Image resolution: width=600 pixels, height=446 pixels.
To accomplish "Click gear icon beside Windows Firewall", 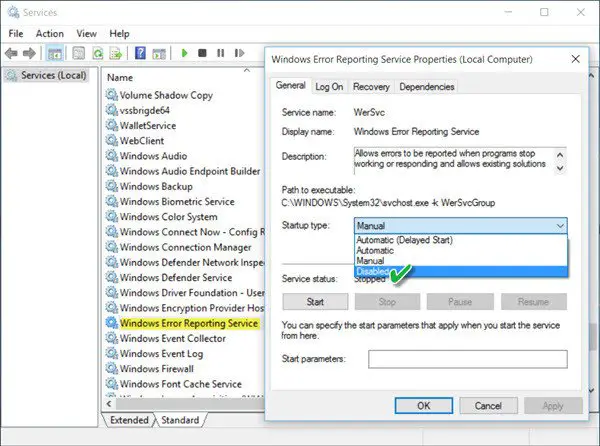I will click(111, 368).
